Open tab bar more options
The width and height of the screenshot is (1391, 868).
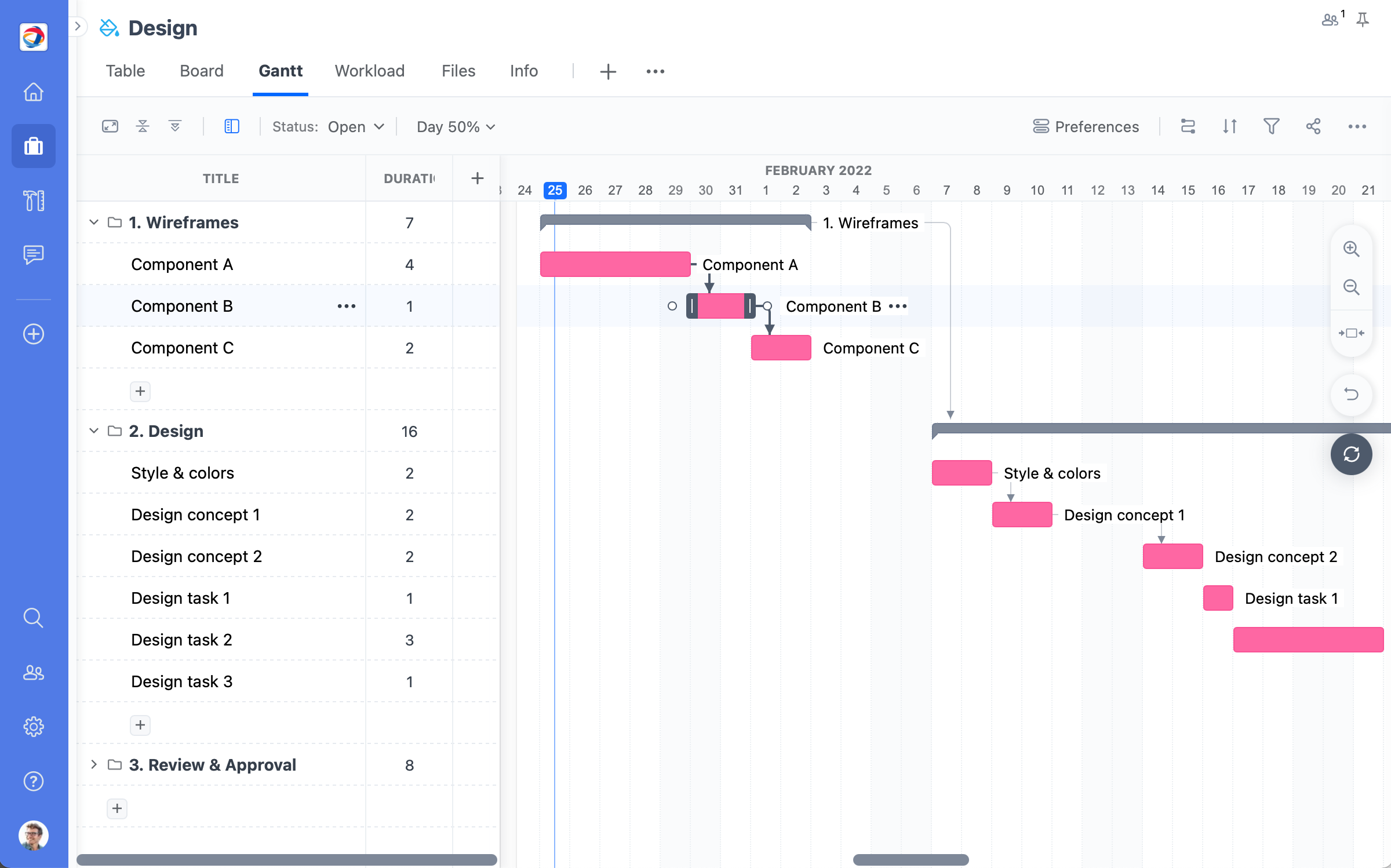(x=656, y=71)
